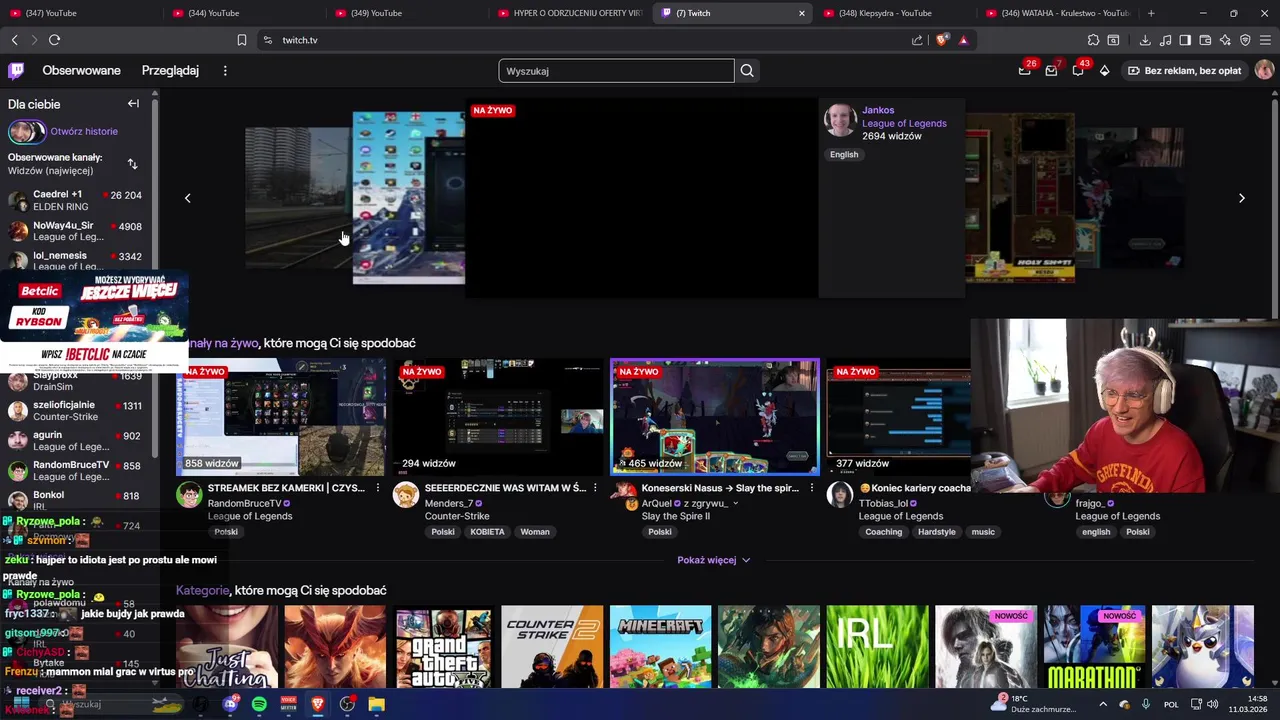Open the user avatar menu in Twitch header

point(1264,70)
